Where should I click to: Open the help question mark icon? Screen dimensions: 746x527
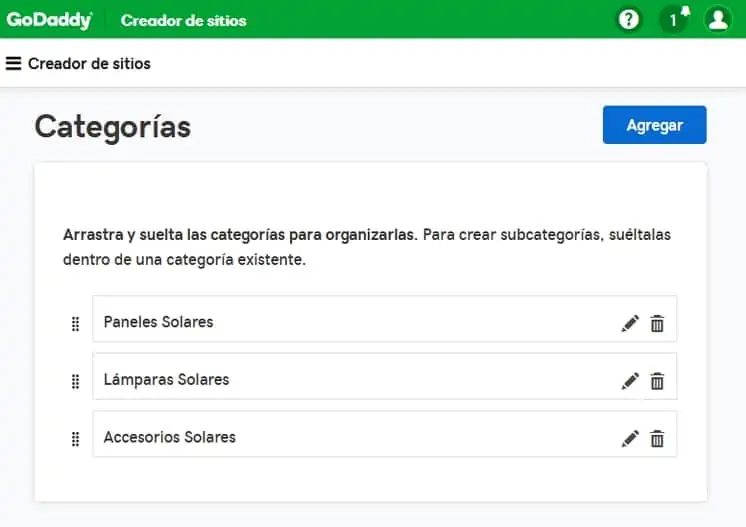point(628,20)
